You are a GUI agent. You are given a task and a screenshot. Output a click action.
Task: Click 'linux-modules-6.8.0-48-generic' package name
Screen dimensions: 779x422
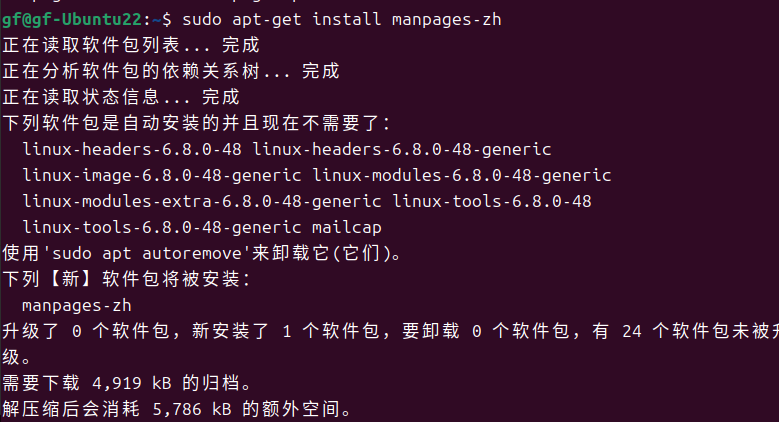[x=462, y=175]
